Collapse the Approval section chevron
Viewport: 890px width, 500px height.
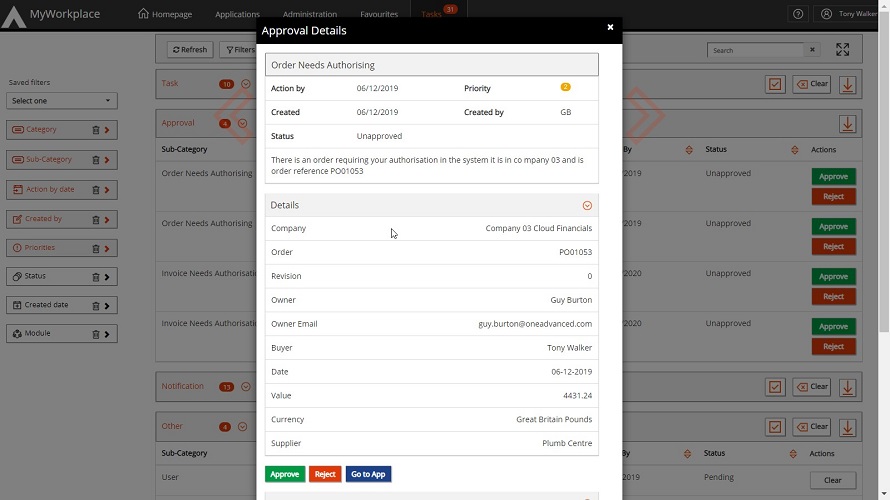click(243, 123)
